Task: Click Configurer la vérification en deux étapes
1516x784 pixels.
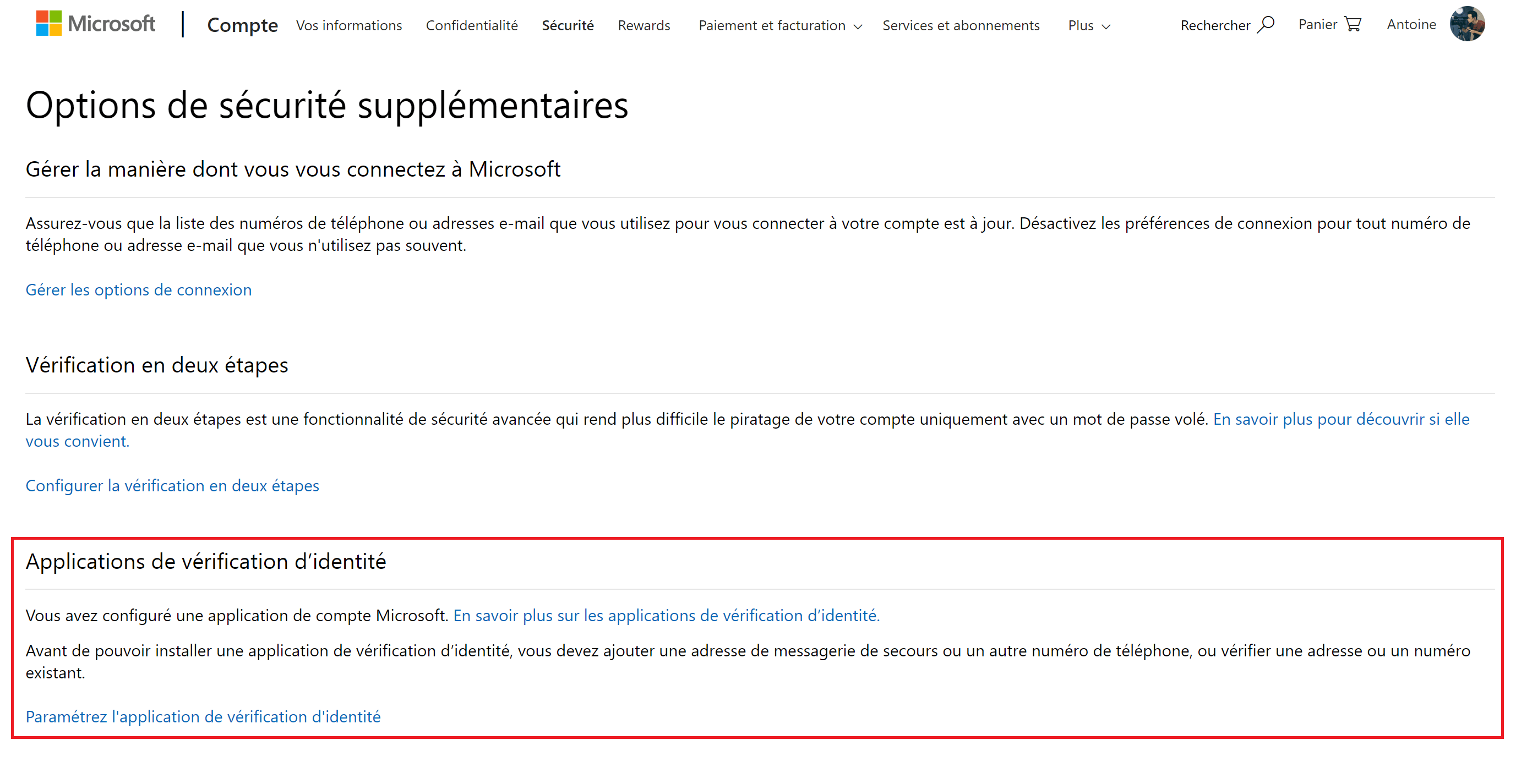Action: click(172, 485)
